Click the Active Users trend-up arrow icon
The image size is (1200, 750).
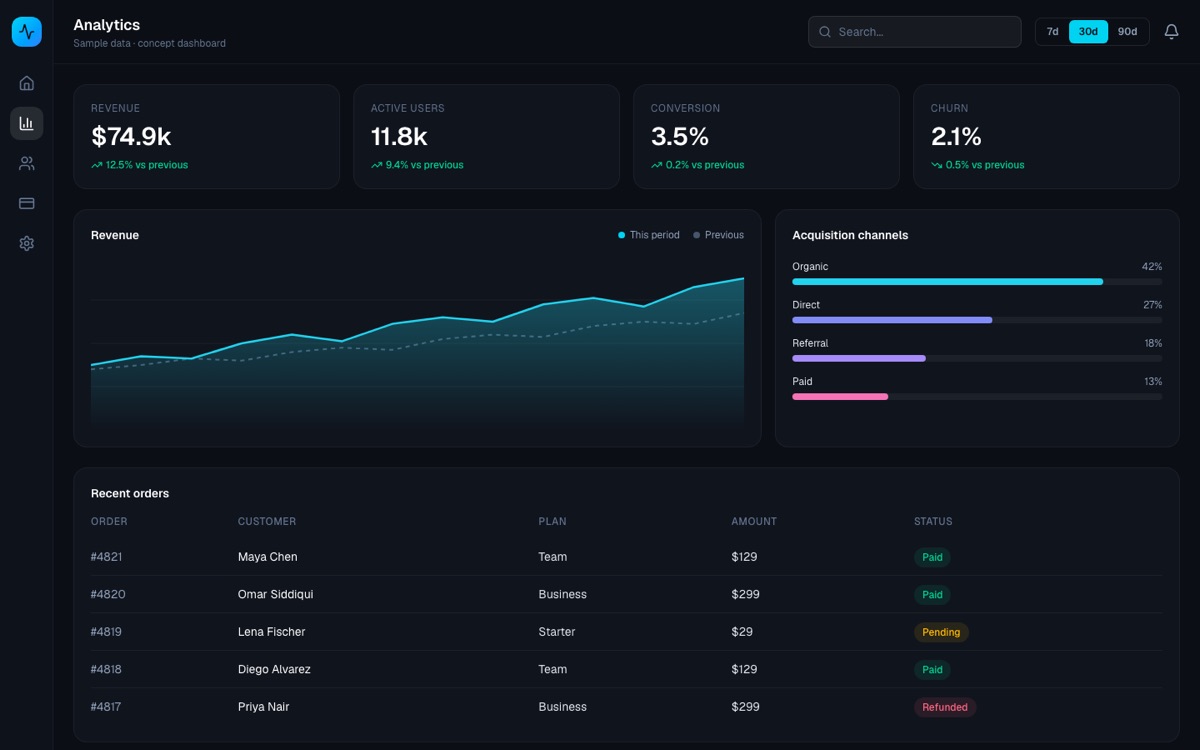[377, 165]
